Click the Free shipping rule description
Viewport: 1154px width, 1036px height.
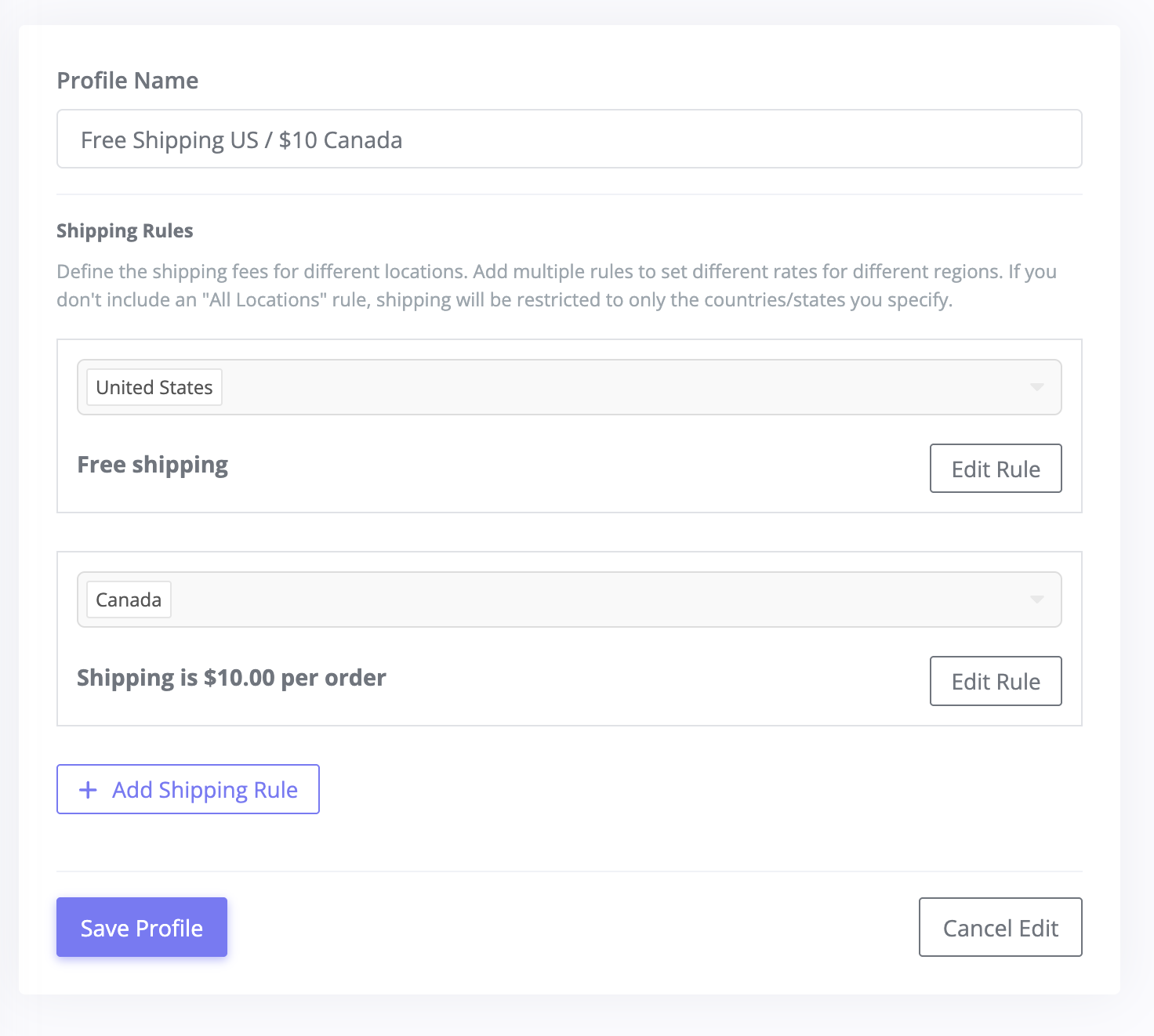(x=152, y=464)
